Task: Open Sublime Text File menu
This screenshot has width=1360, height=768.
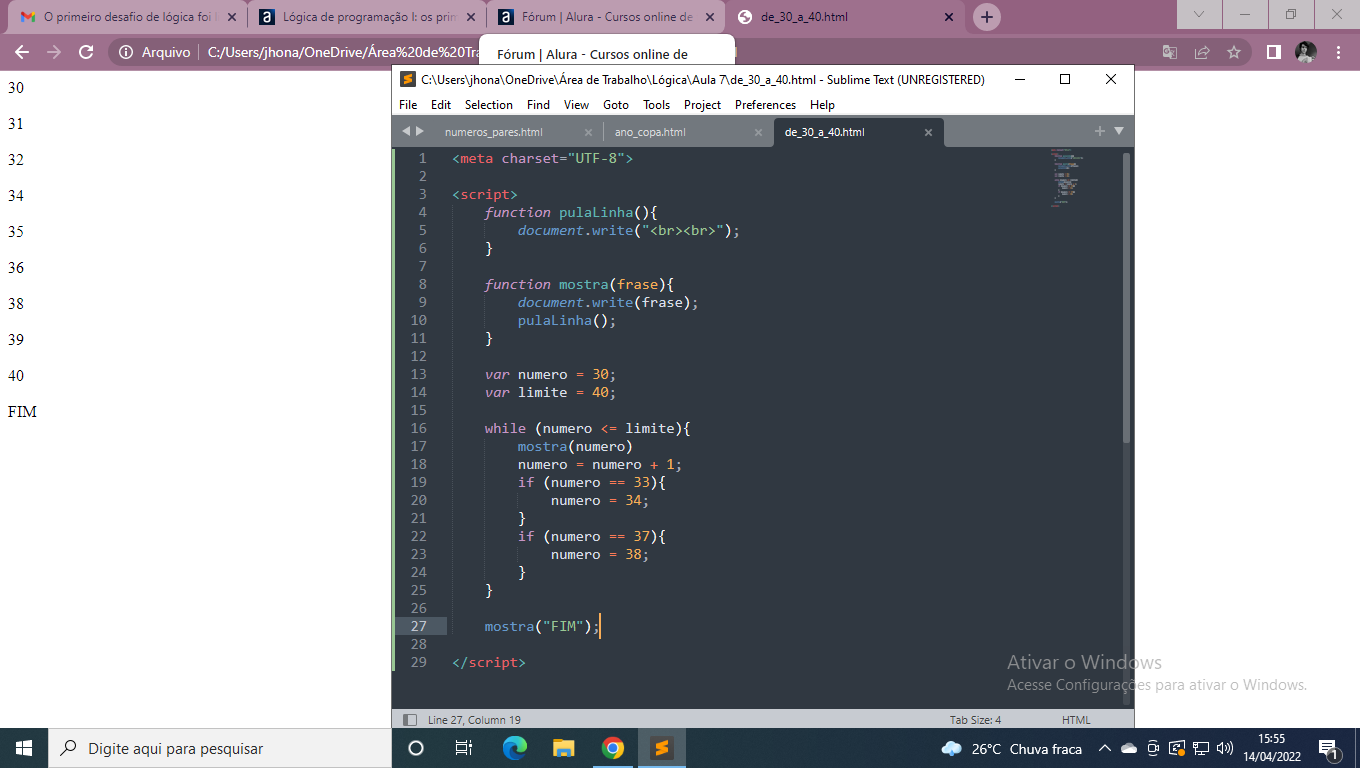Action: [408, 104]
